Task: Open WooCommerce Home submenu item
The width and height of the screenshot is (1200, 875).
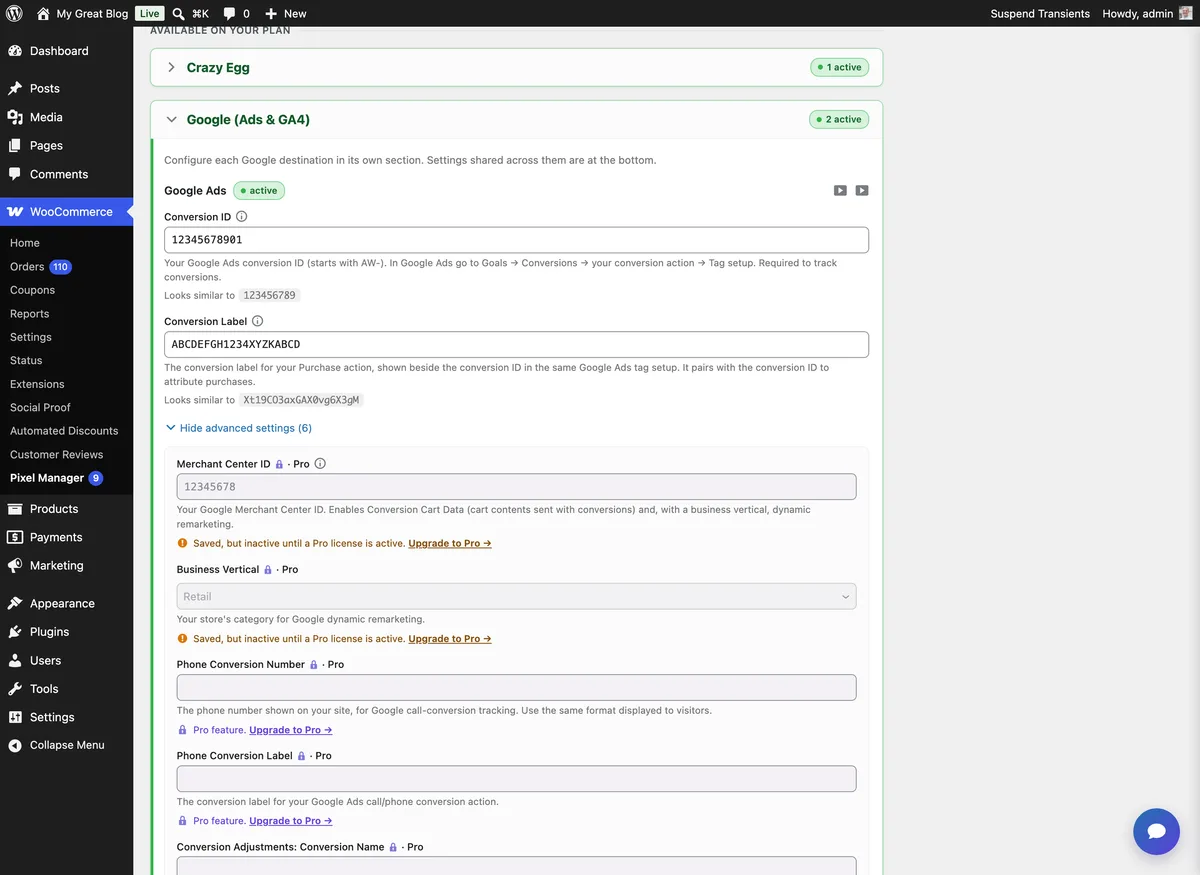Action: click(25, 243)
